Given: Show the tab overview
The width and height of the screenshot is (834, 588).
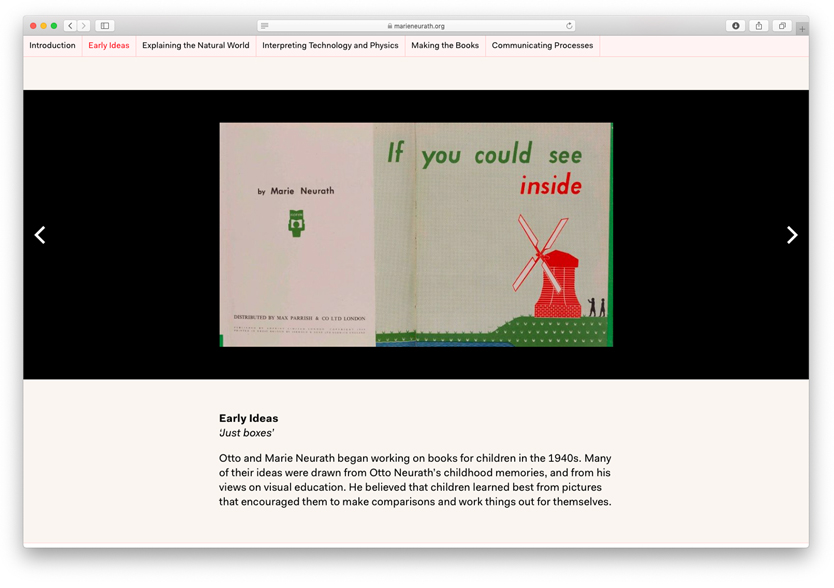Looking at the screenshot, I should [x=782, y=26].
